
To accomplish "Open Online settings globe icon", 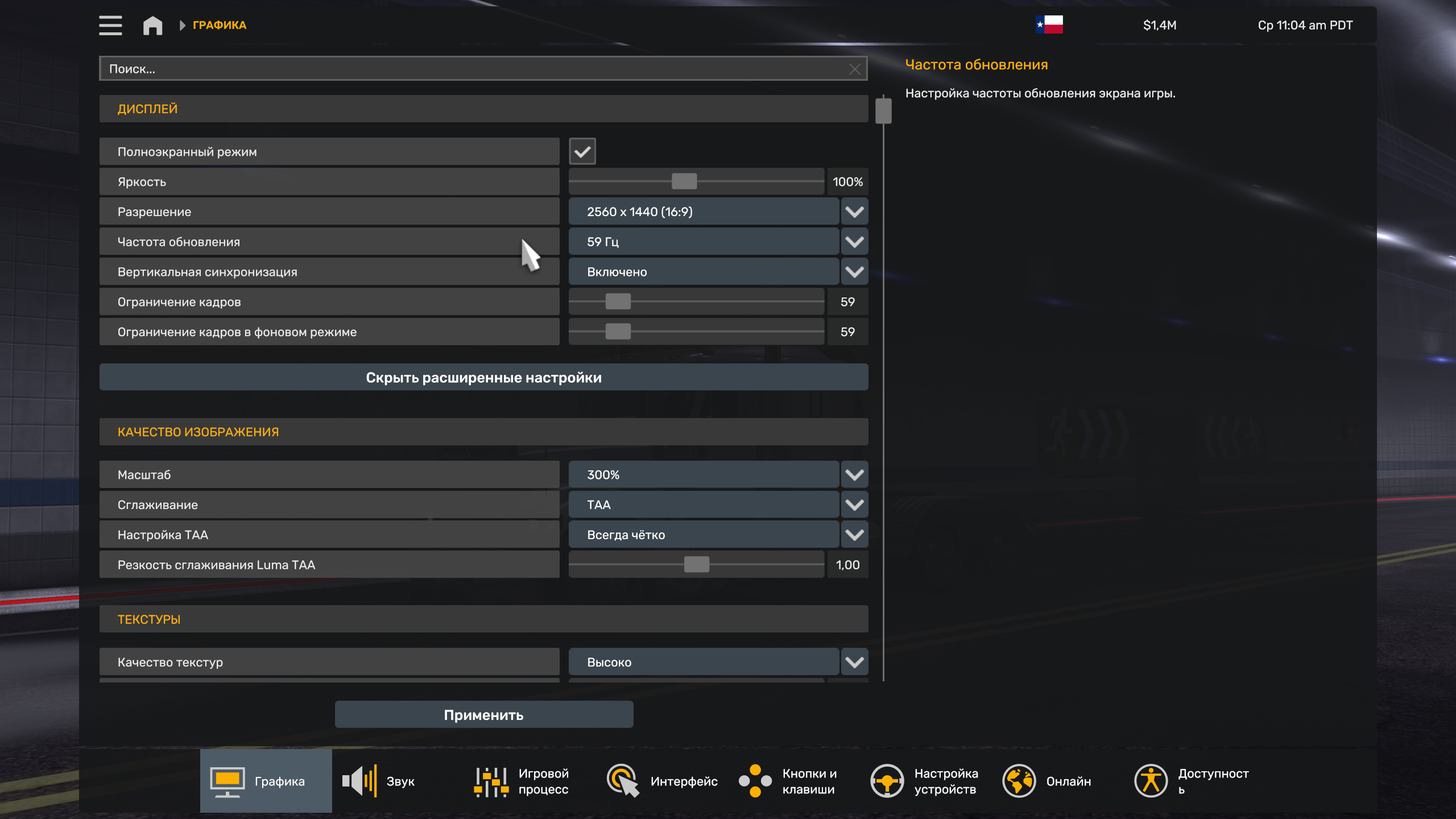I will tap(1019, 781).
